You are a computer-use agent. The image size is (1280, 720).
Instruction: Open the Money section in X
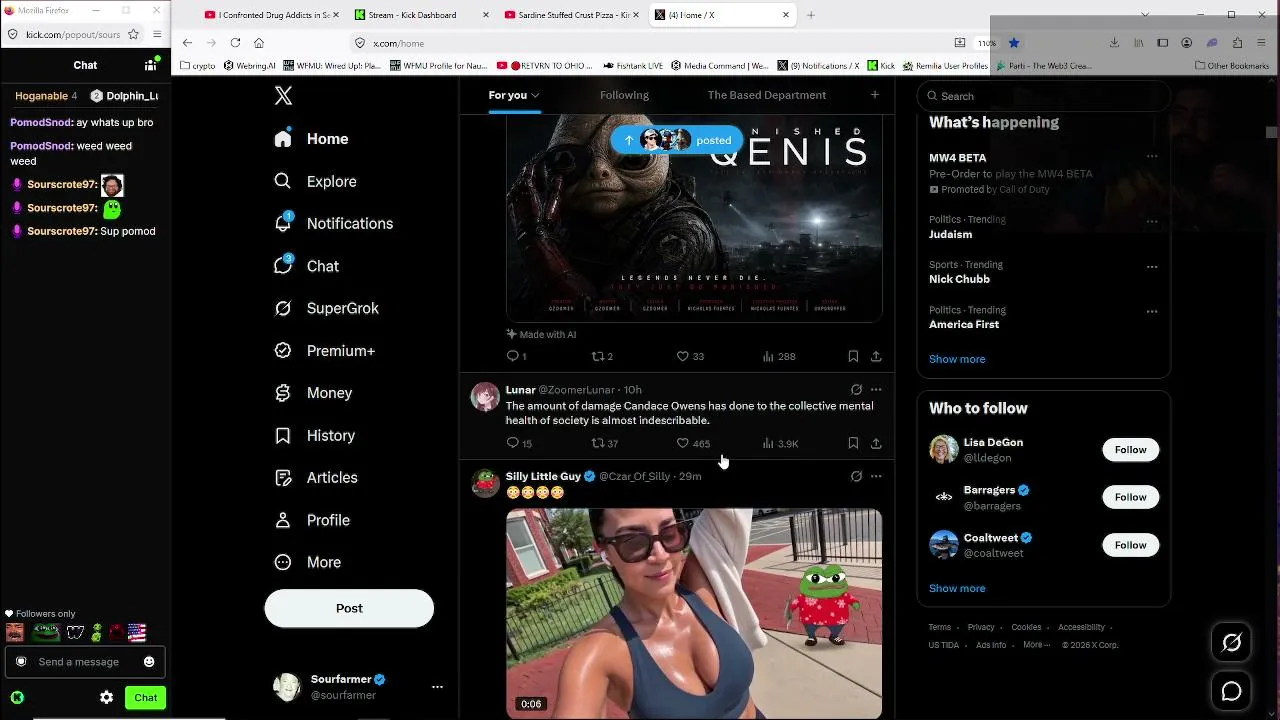[x=313, y=393]
